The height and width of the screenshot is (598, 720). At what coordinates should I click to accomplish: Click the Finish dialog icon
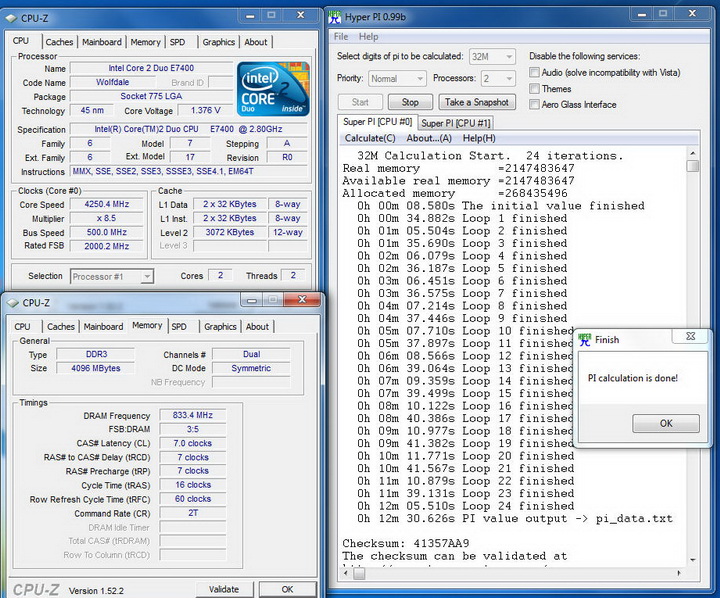tap(585, 339)
